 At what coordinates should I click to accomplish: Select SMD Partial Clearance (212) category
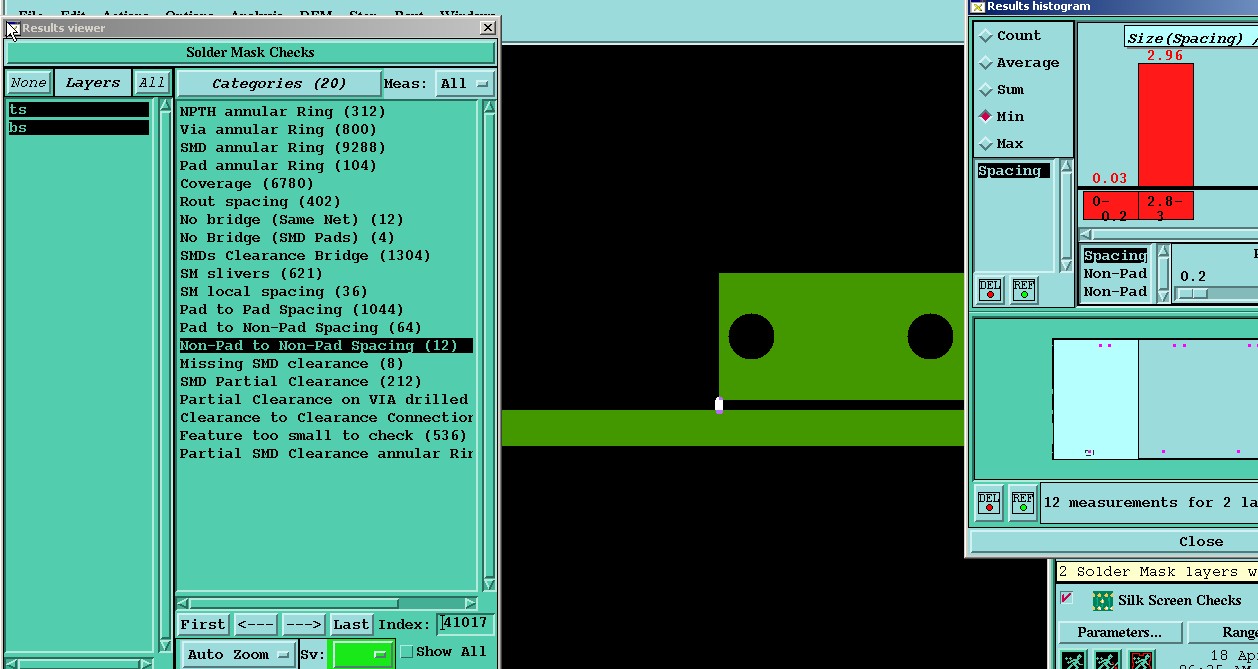300,381
